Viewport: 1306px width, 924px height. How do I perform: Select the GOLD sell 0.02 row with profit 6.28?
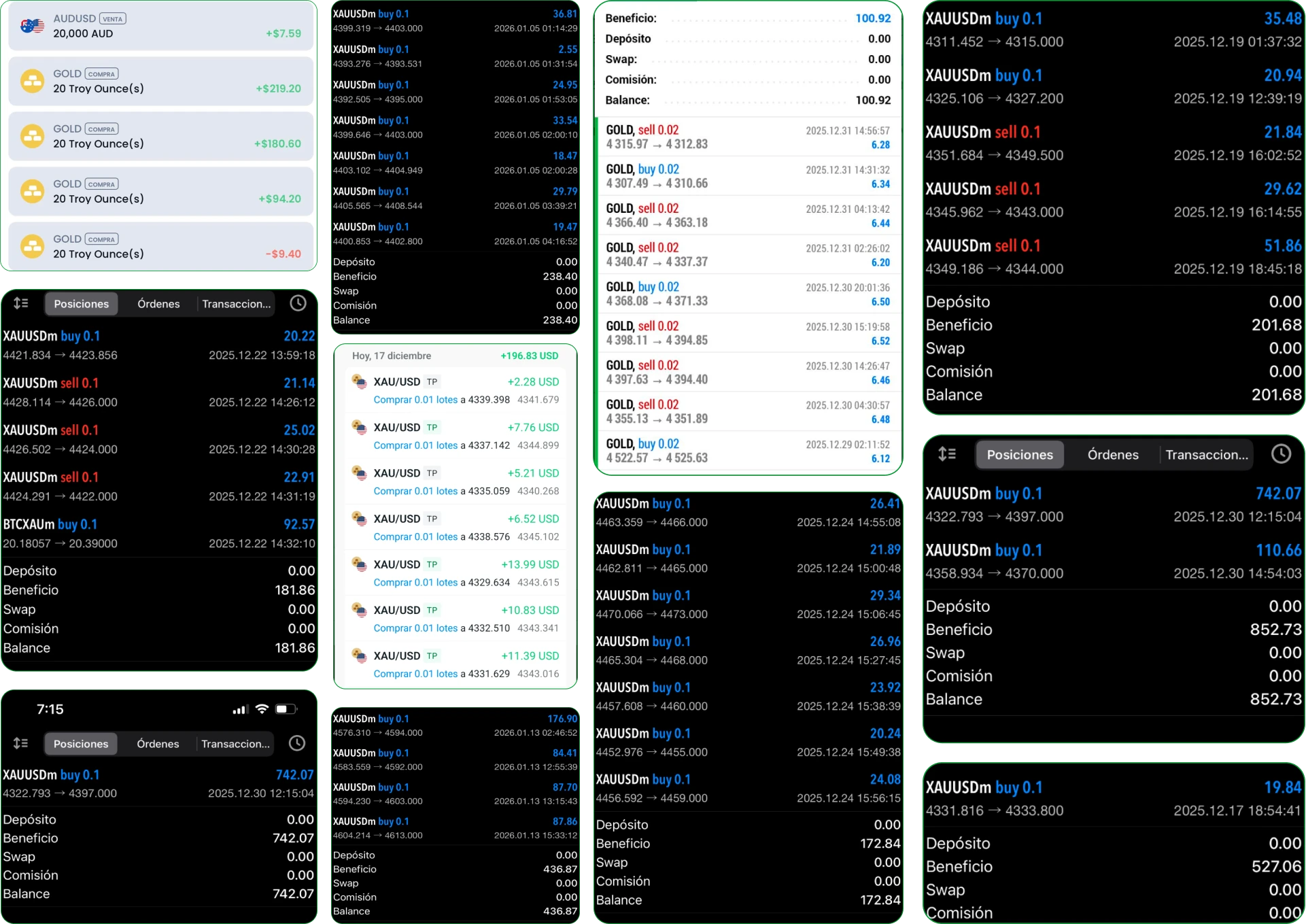(x=747, y=137)
